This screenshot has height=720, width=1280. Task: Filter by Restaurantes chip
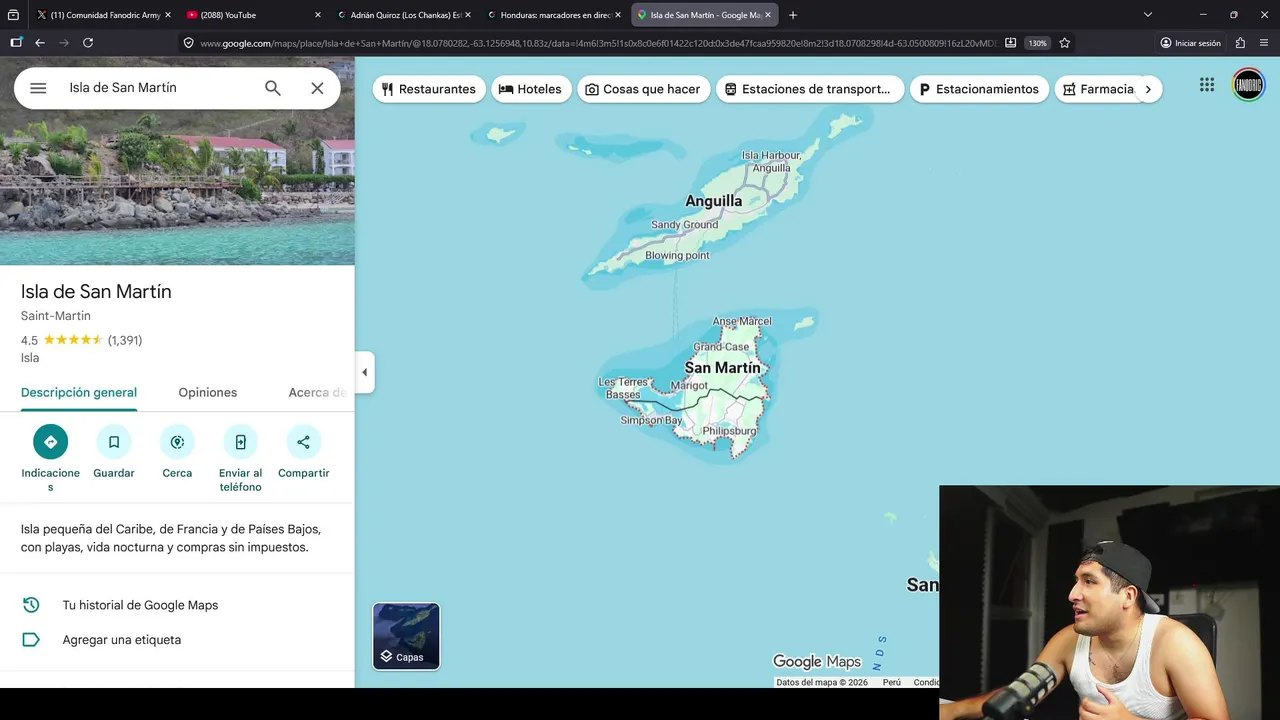pyautogui.click(x=429, y=89)
